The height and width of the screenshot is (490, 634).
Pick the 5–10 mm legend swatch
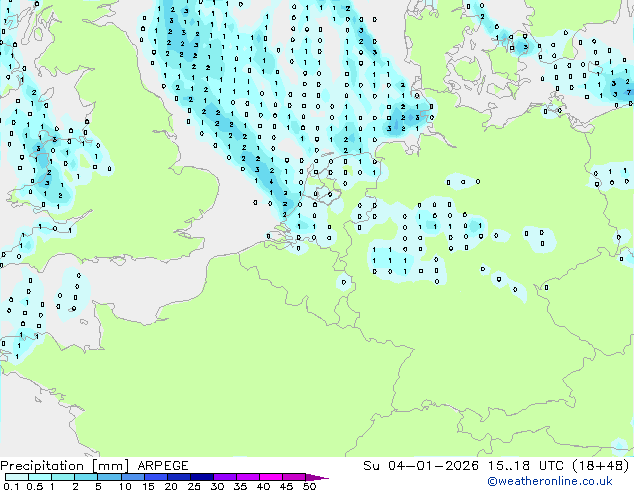tap(109, 477)
